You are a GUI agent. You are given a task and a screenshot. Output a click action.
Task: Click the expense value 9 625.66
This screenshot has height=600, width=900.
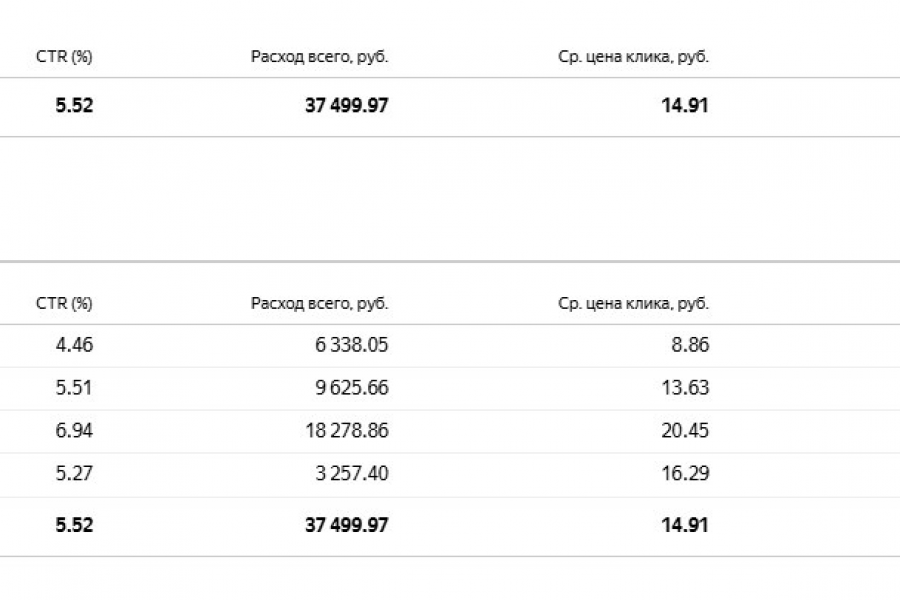[x=351, y=388]
